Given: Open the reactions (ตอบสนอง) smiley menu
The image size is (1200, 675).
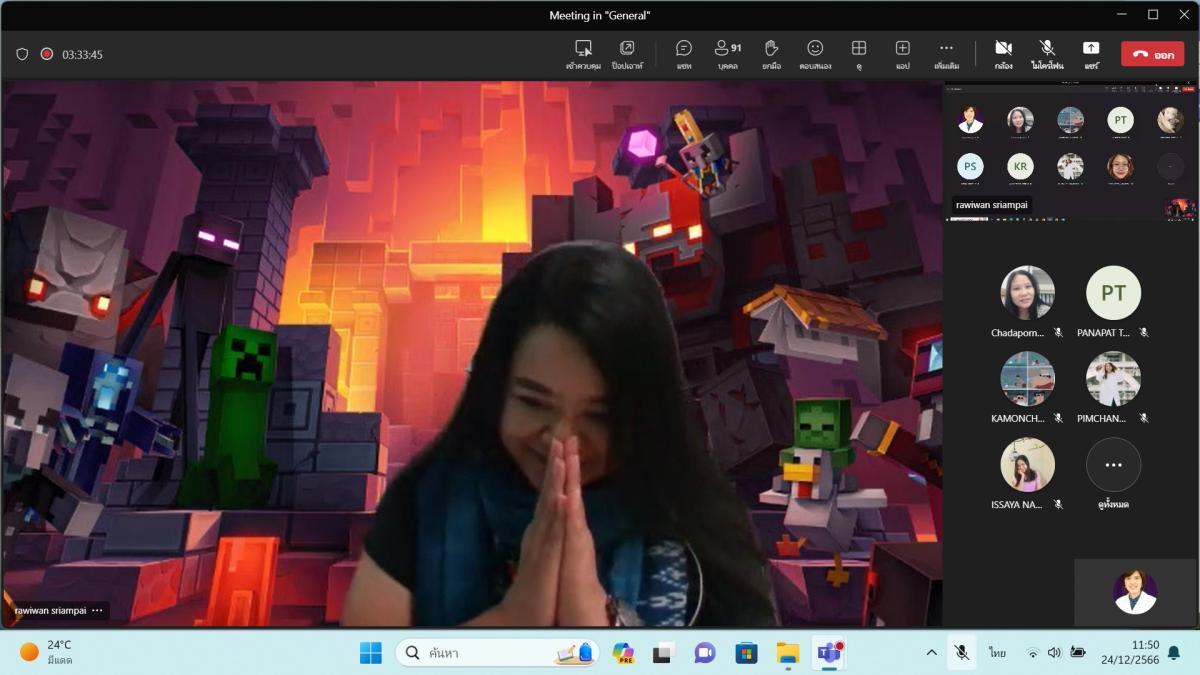Looking at the screenshot, I should click(x=815, y=54).
